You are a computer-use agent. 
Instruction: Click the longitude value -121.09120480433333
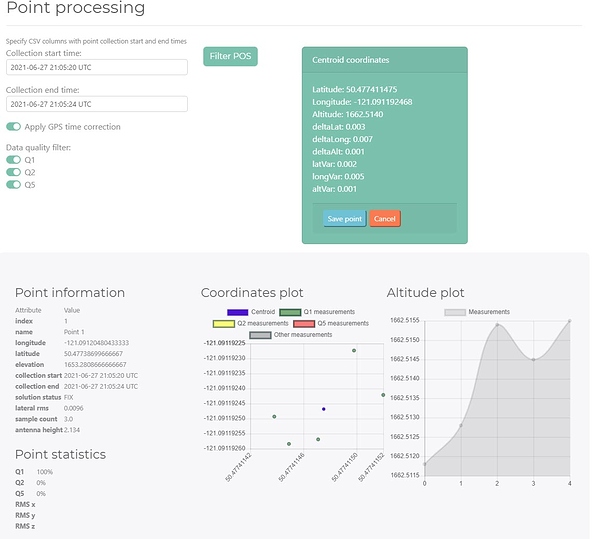[x=96, y=343]
